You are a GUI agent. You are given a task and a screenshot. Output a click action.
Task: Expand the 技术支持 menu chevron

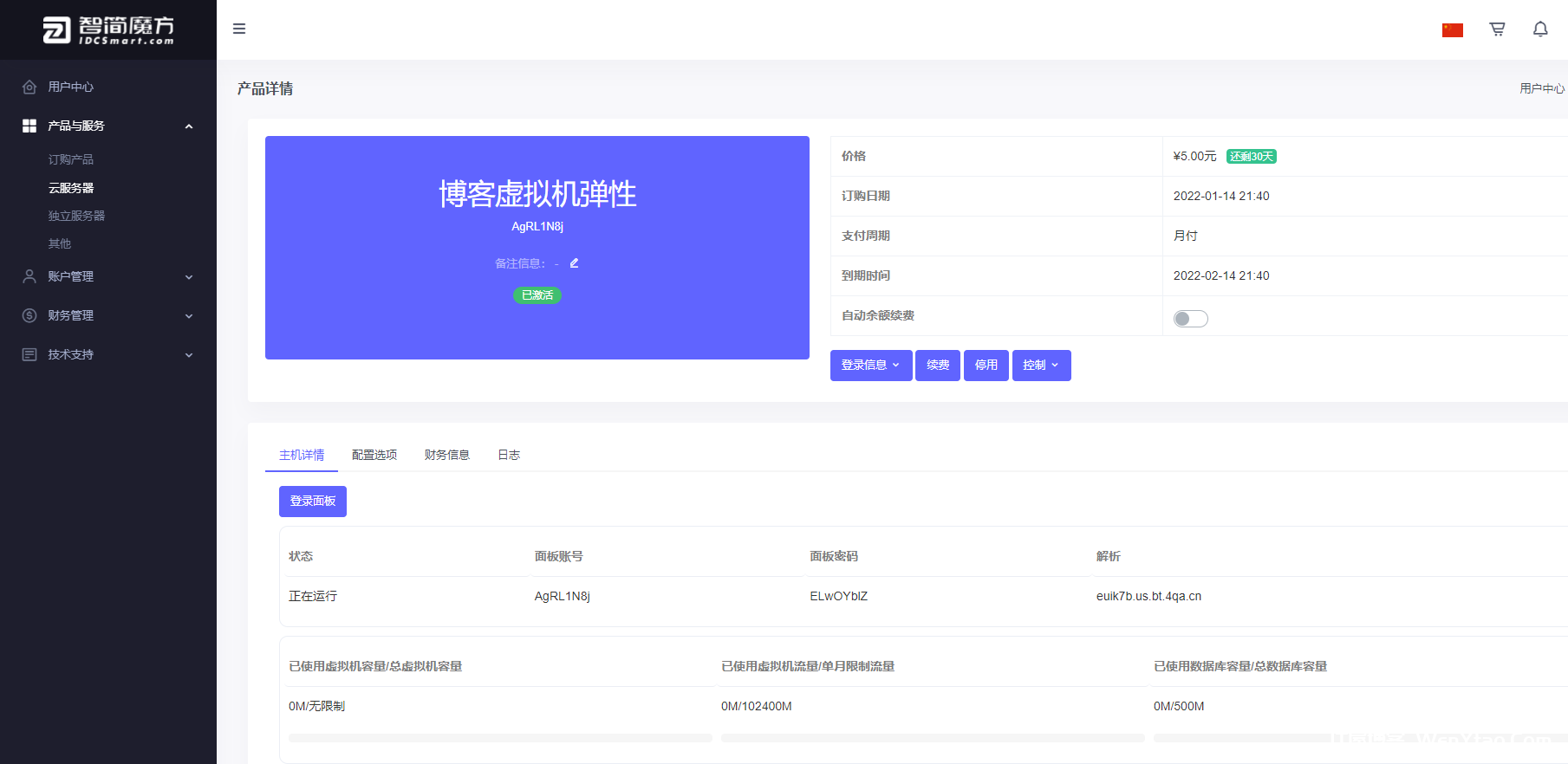coord(189,355)
